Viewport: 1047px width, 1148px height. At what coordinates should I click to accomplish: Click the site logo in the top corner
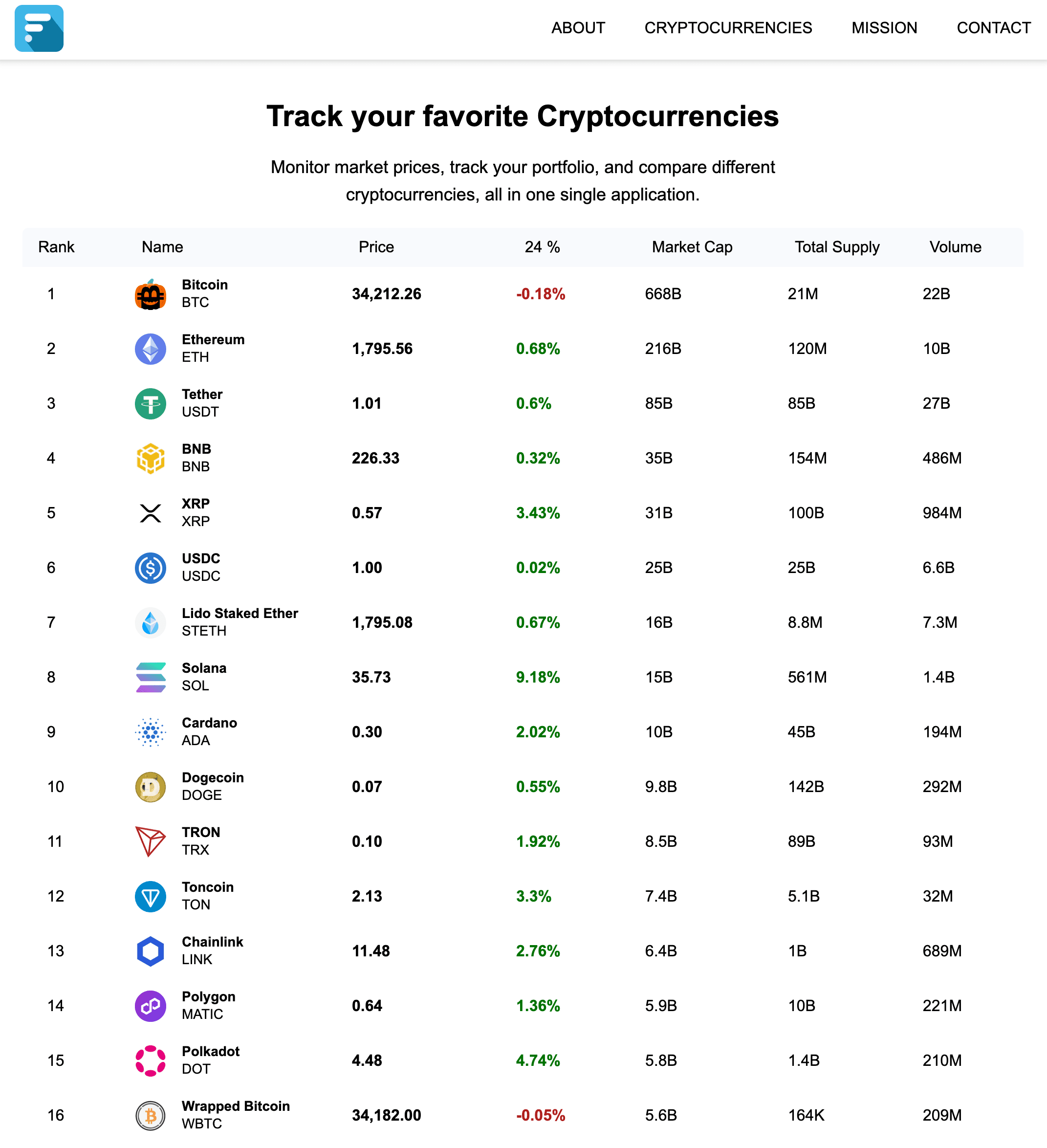[38, 28]
